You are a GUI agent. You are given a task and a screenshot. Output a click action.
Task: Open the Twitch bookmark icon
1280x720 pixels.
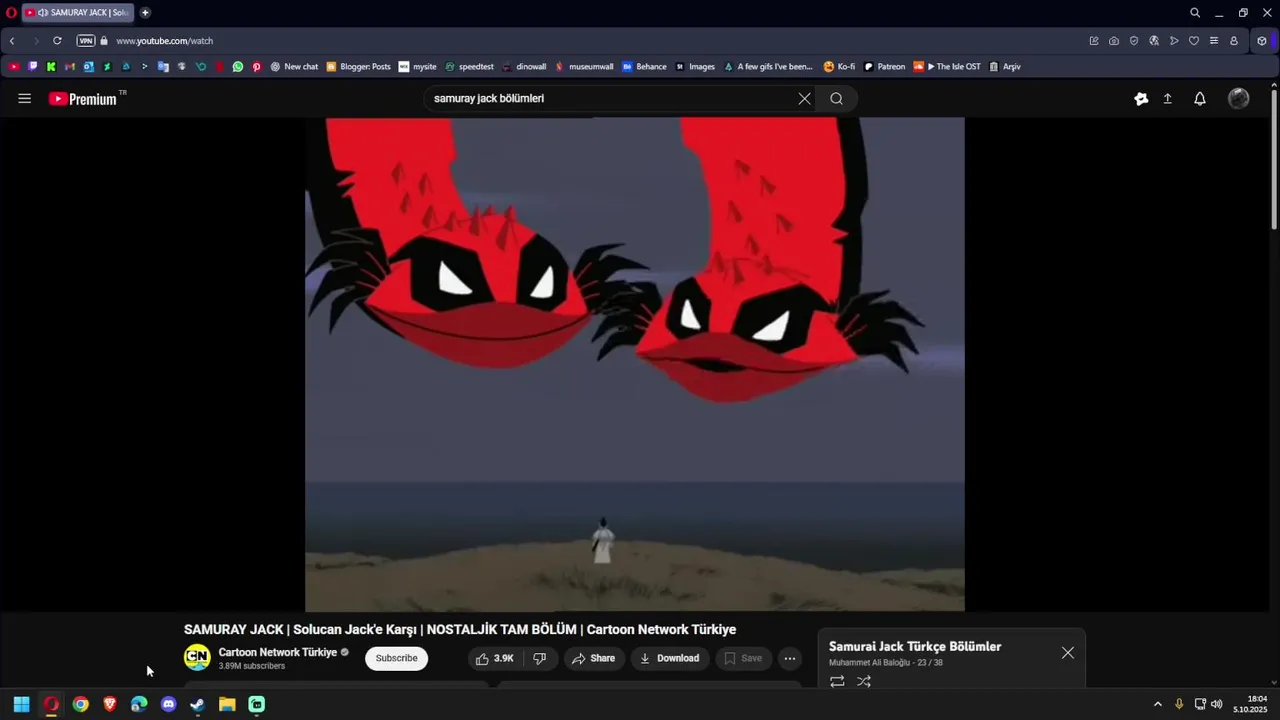[33, 67]
